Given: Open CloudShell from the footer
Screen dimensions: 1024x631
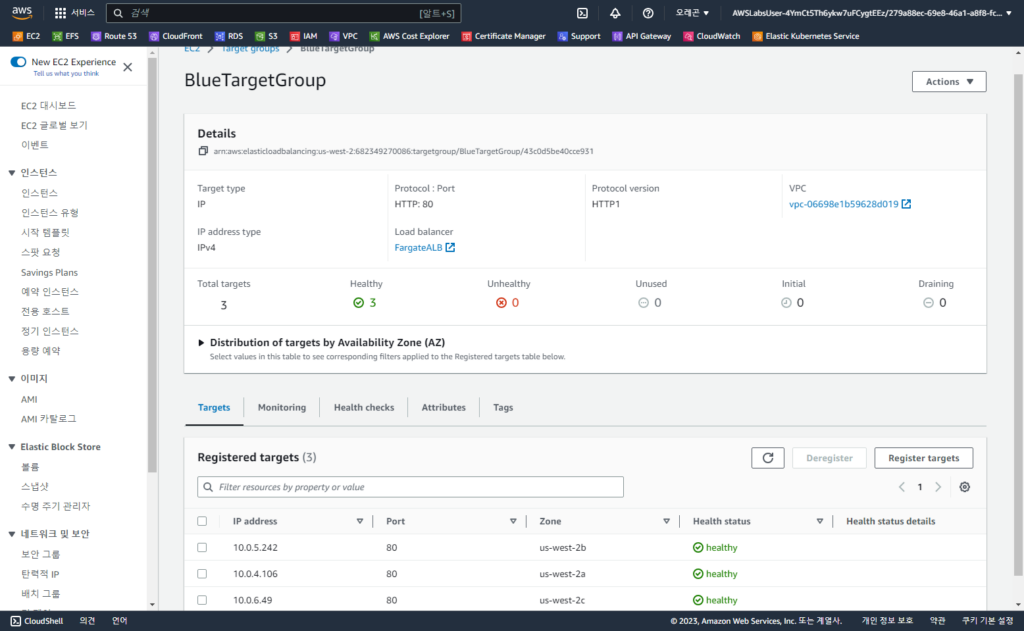Looking at the screenshot, I should [x=37, y=621].
